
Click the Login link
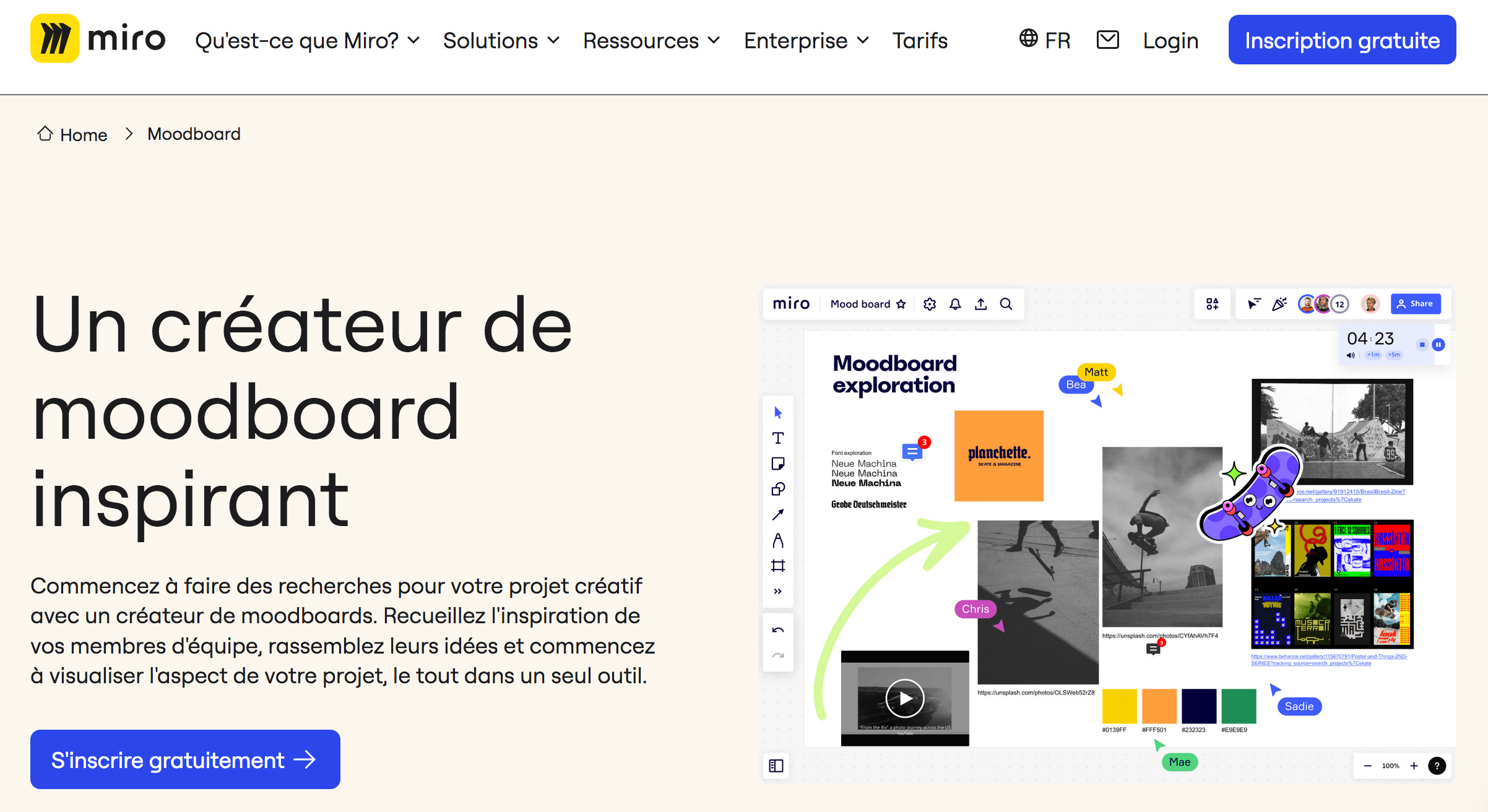click(1170, 41)
